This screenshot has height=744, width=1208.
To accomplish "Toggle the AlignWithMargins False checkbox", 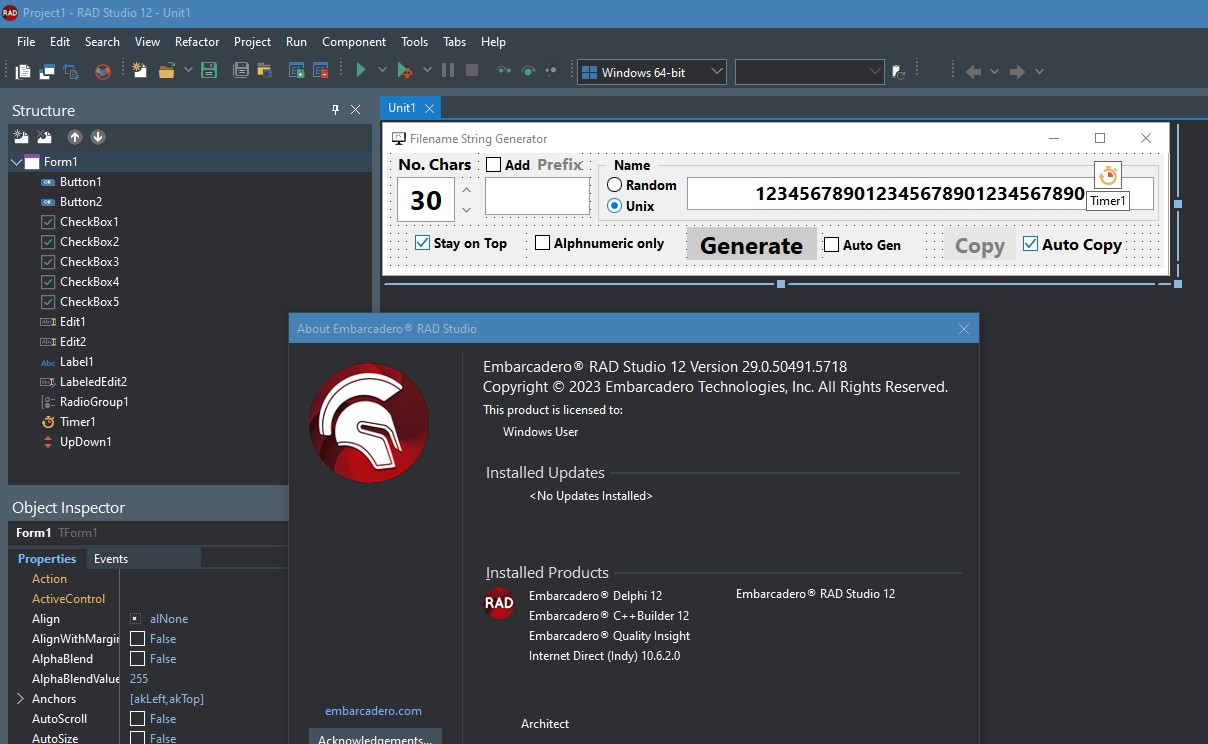I will [x=138, y=639].
